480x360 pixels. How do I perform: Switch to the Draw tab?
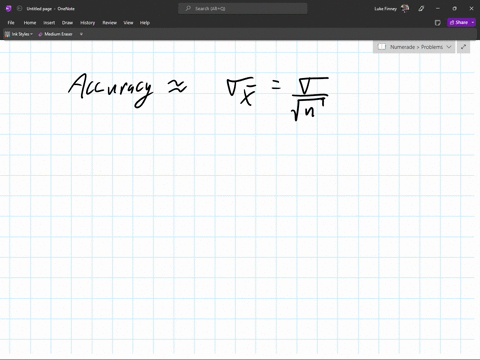(x=67, y=23)
